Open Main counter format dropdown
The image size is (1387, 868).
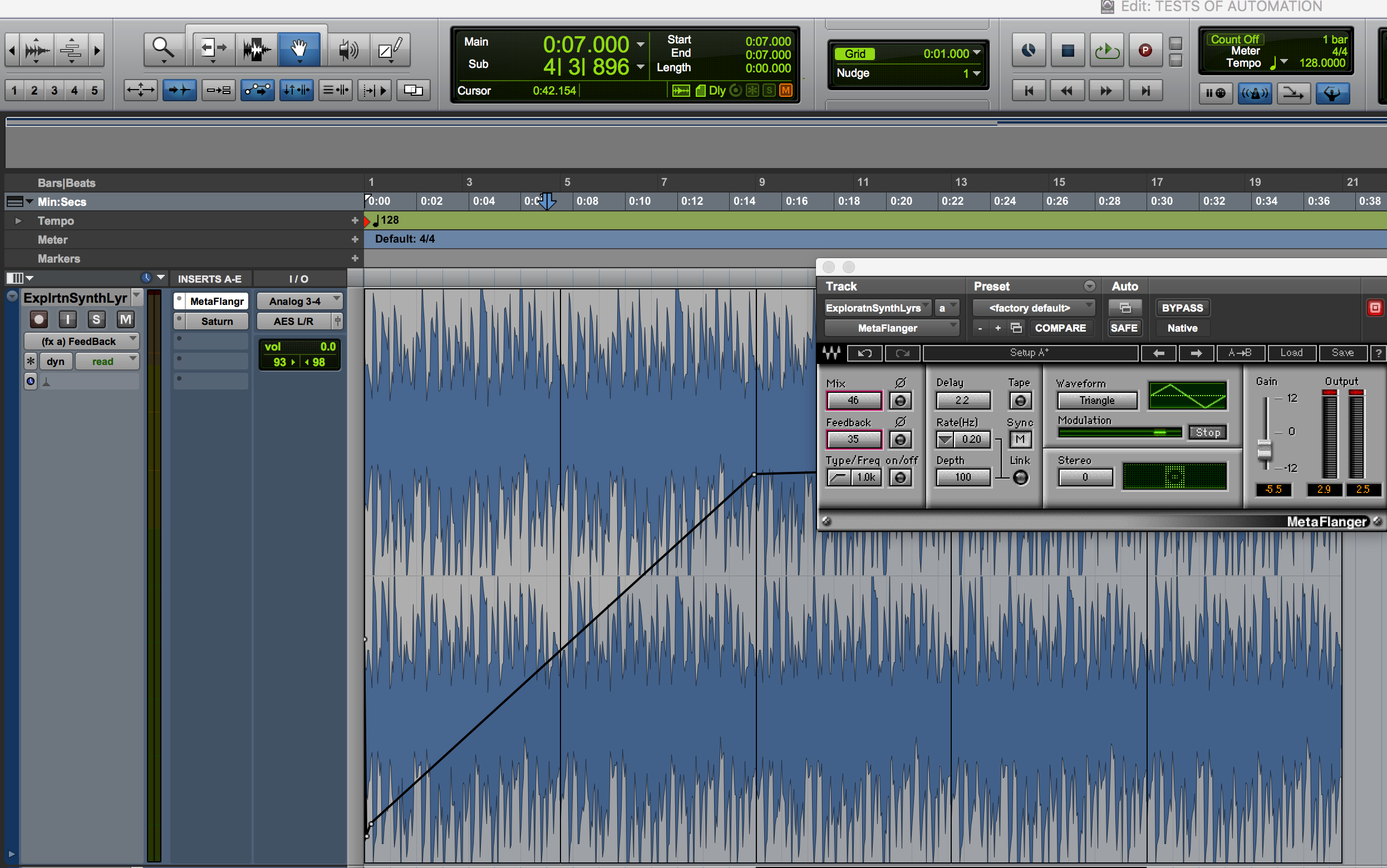pyautogui.click(x=641, y=44)
